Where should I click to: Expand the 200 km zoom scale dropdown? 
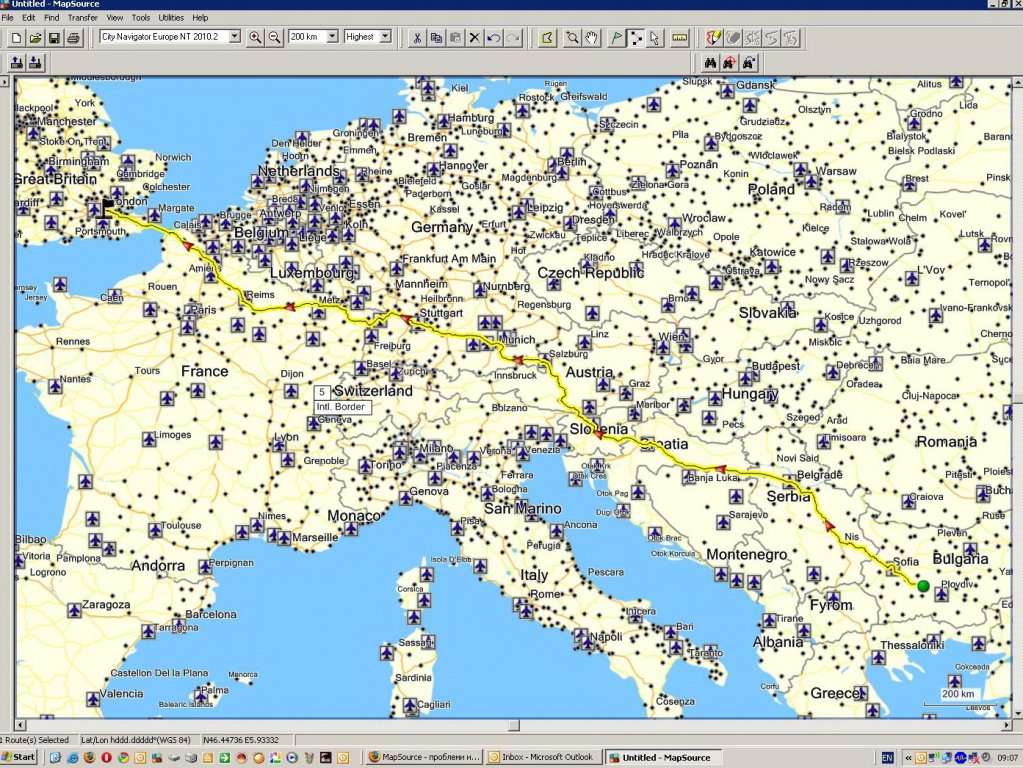point(331,37)
